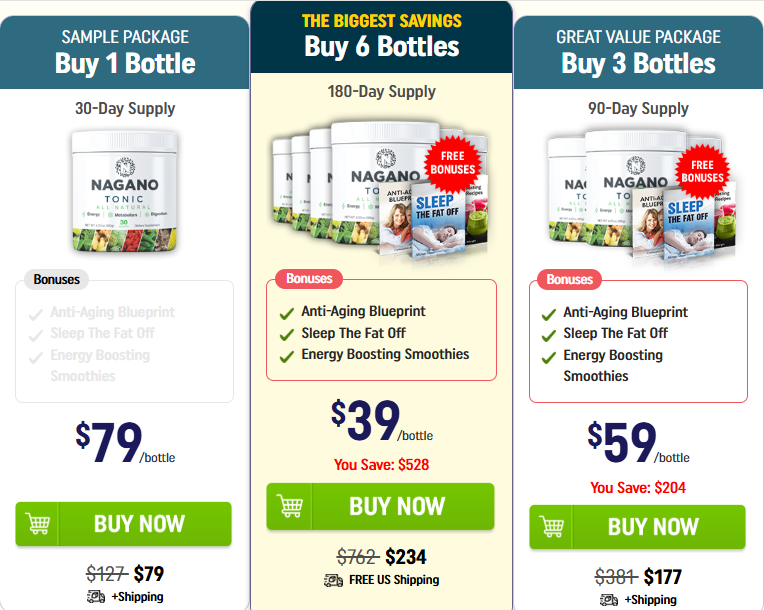Click truck icon under the $177 price

tap(609, 600)
